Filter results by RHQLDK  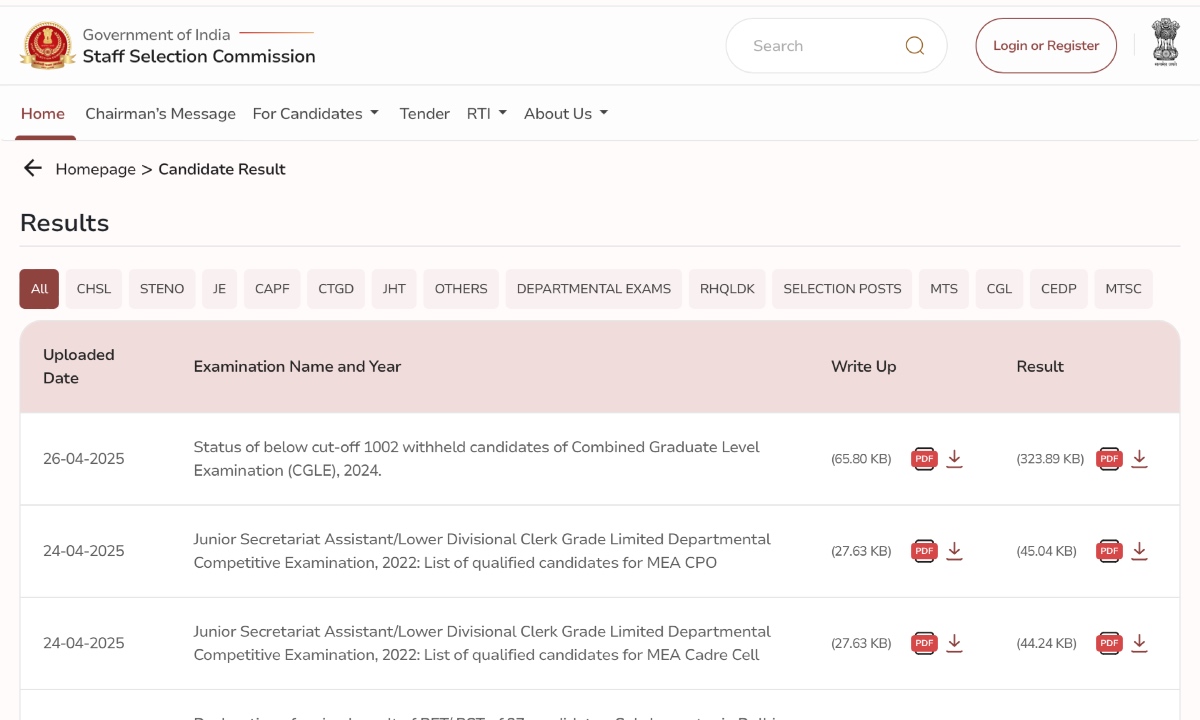click(x=727, y=288)
